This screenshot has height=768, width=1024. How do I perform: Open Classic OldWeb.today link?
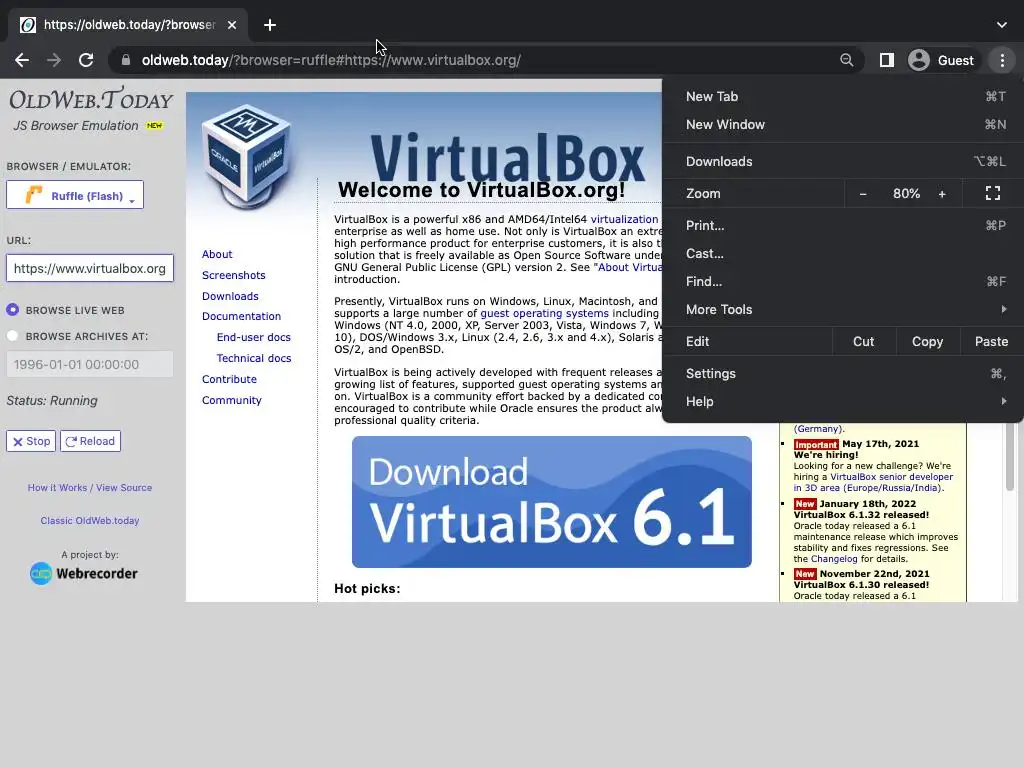89,520
